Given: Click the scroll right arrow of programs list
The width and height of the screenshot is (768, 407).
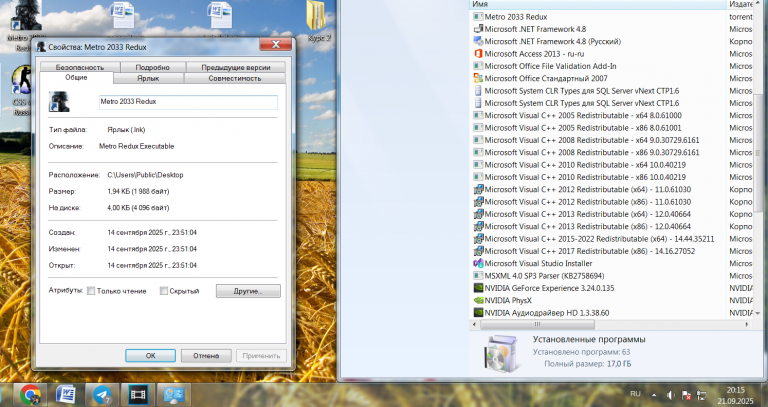Looking at the screenshot, I should pyautogui.click(x=747, y=324).
